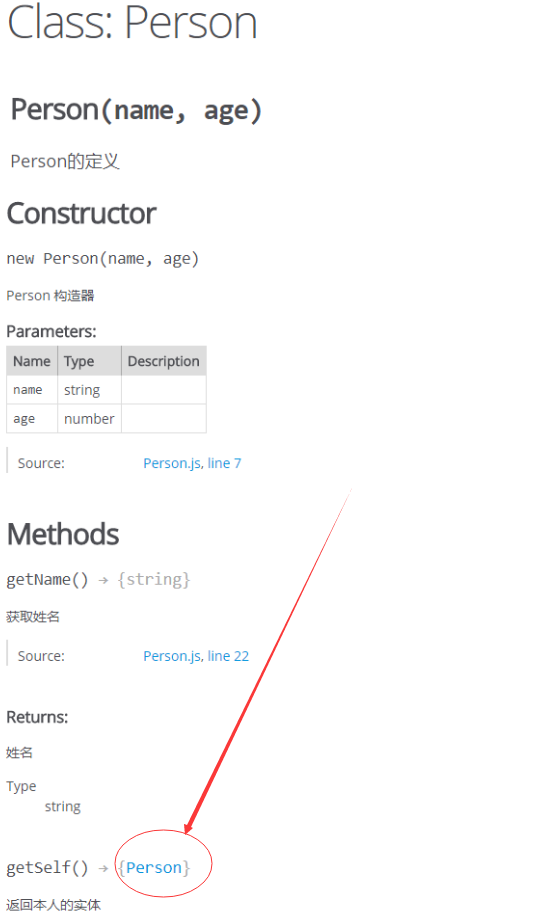
Task: Select the "name" parameter cell
Action: (x=32, y=390)
